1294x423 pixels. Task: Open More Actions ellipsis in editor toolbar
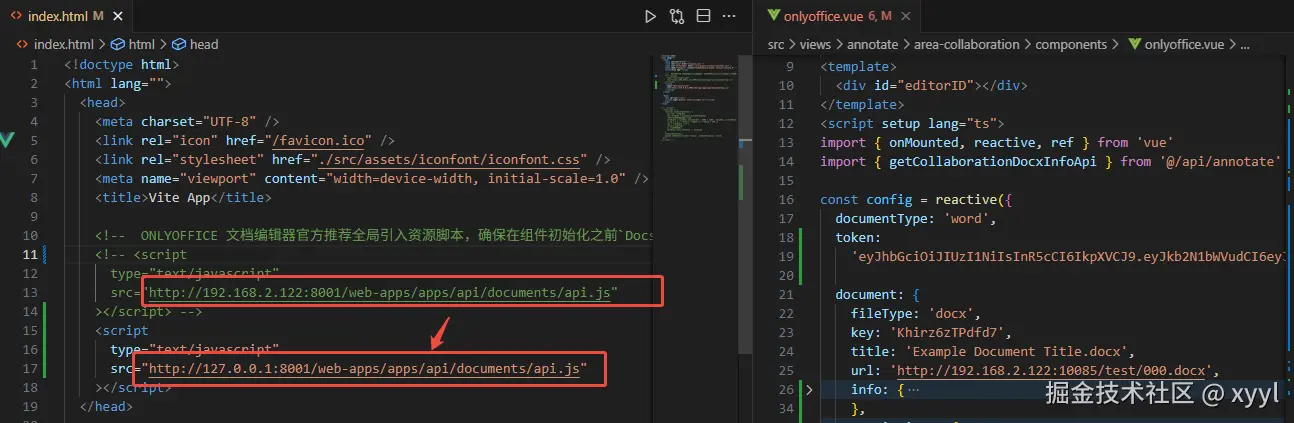729,16
